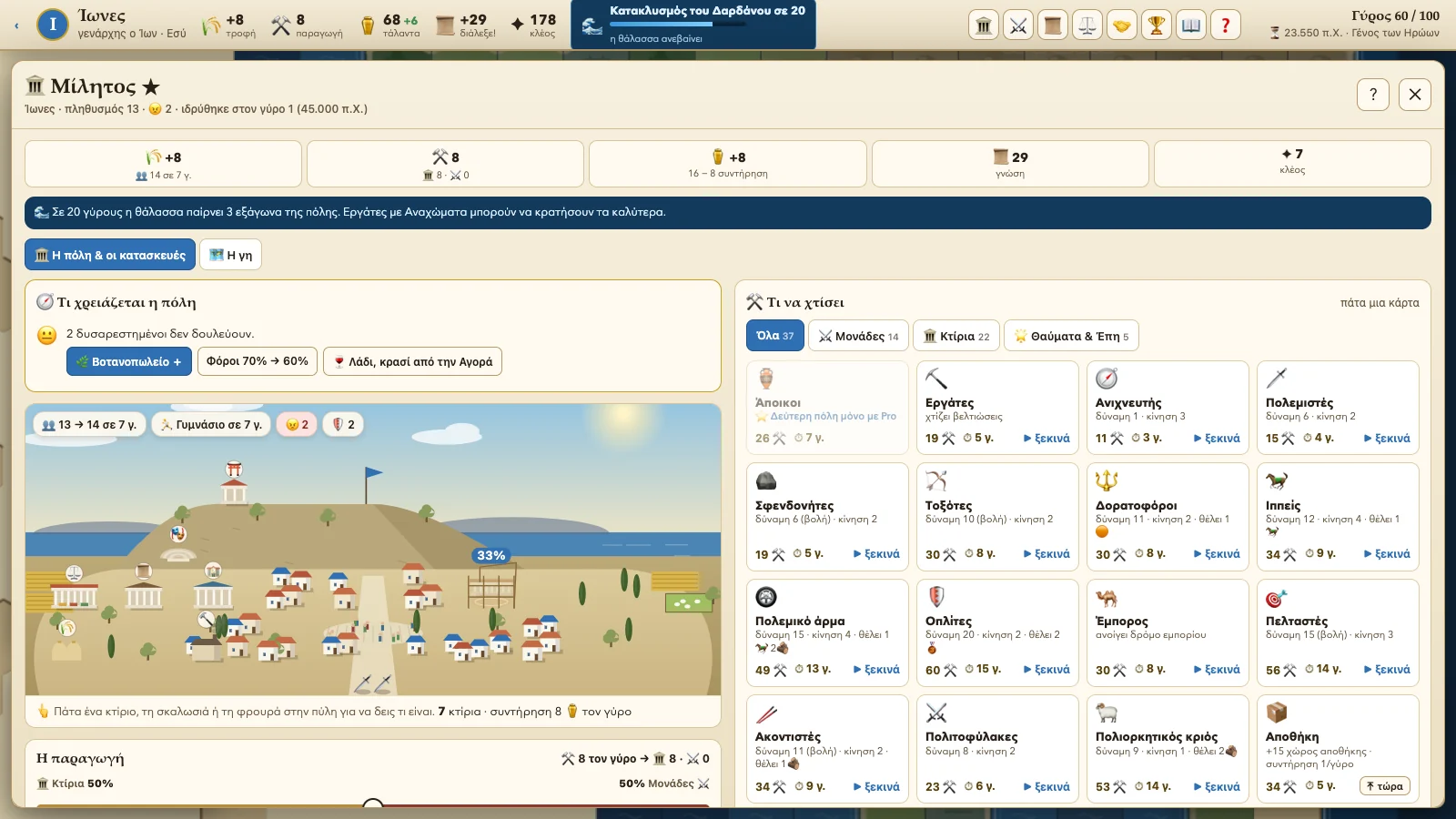1456x819 pixels.
Task: Select the Μονάδες 14 filter tab
Action: click(x=858, y=336)
